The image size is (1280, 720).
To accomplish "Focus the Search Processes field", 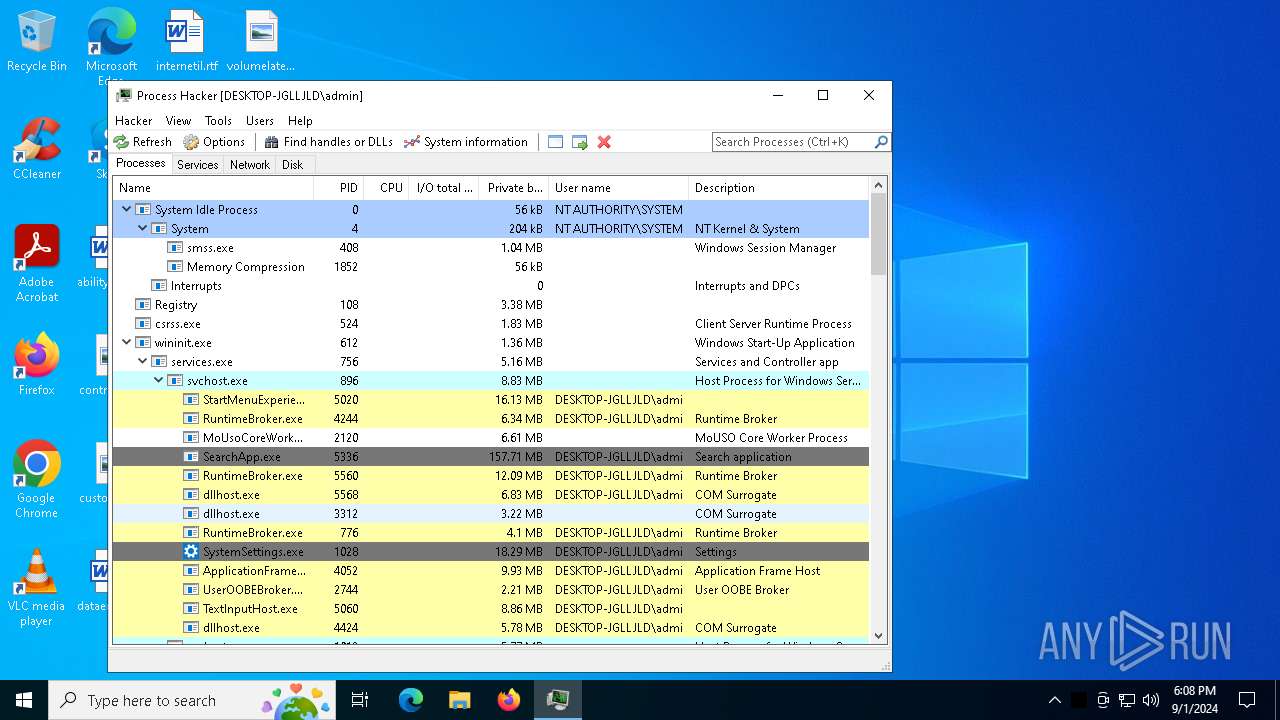I will click(792, 142).
